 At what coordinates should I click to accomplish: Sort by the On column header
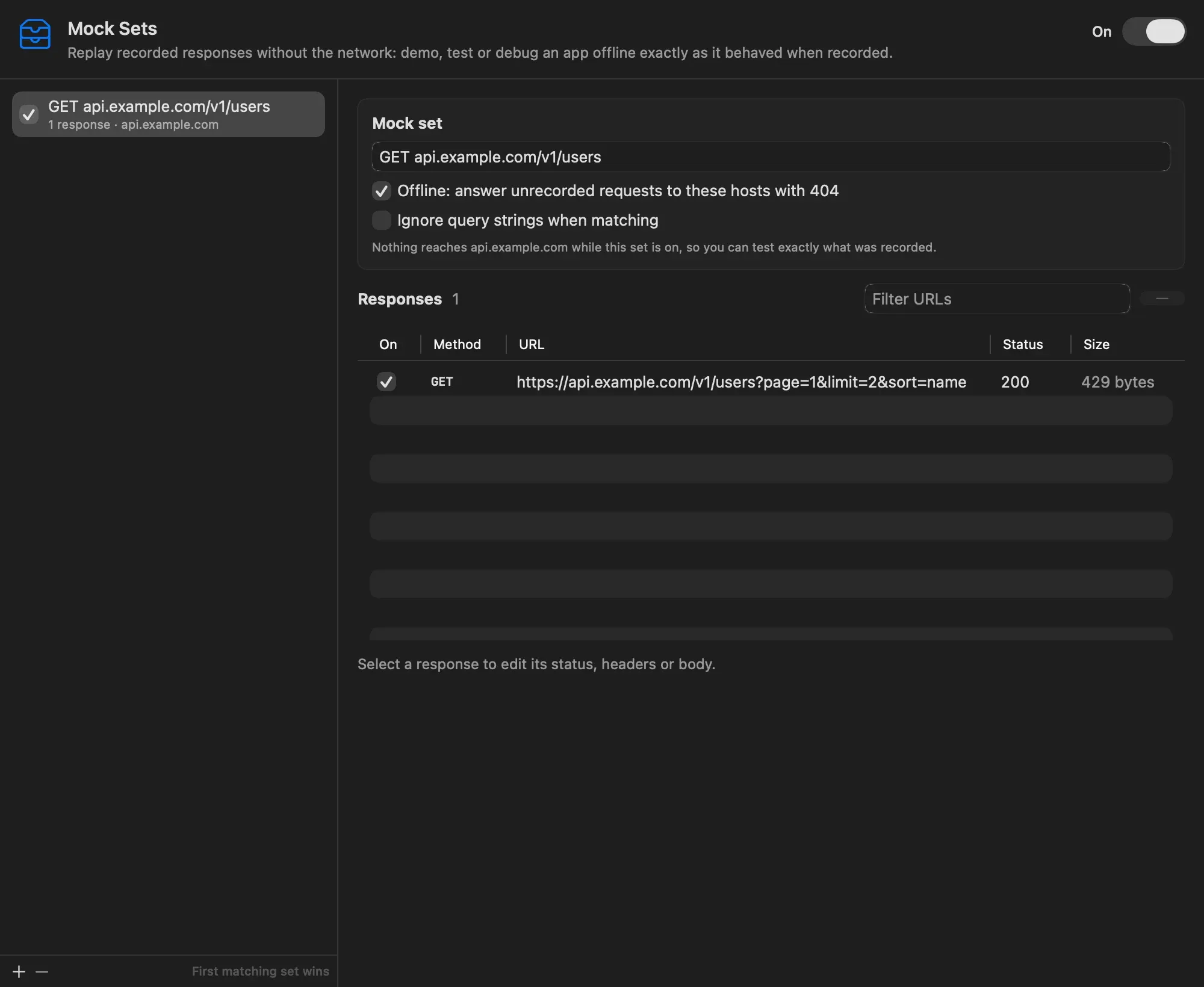tap(388, 344)
